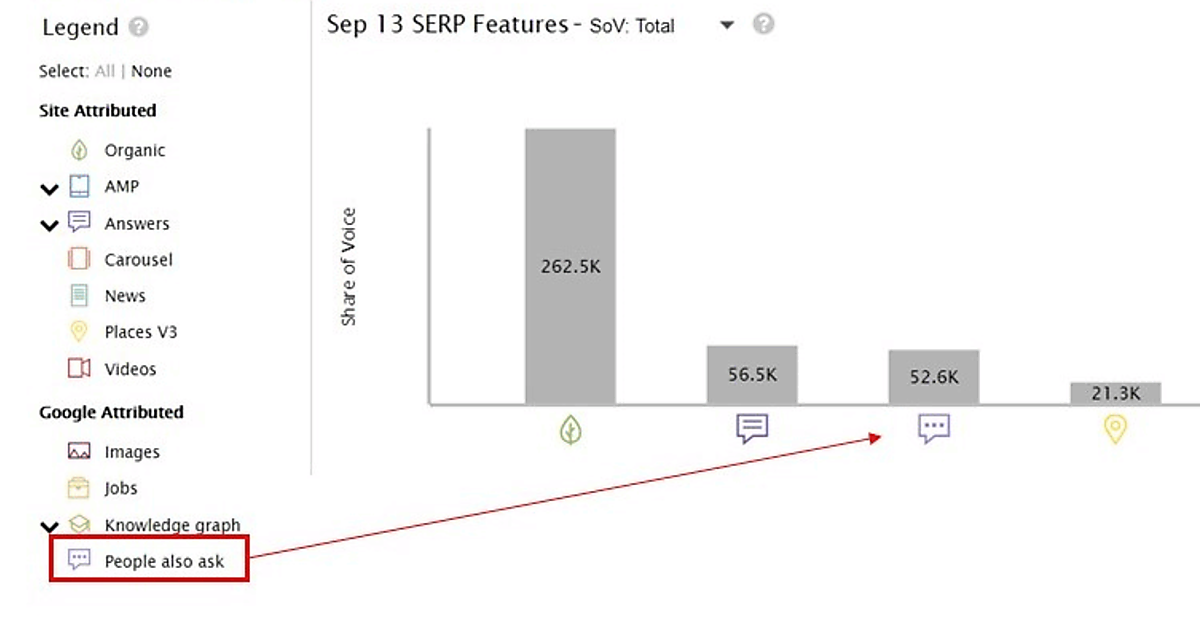Click the chart title help question icon

click(764, 24)
